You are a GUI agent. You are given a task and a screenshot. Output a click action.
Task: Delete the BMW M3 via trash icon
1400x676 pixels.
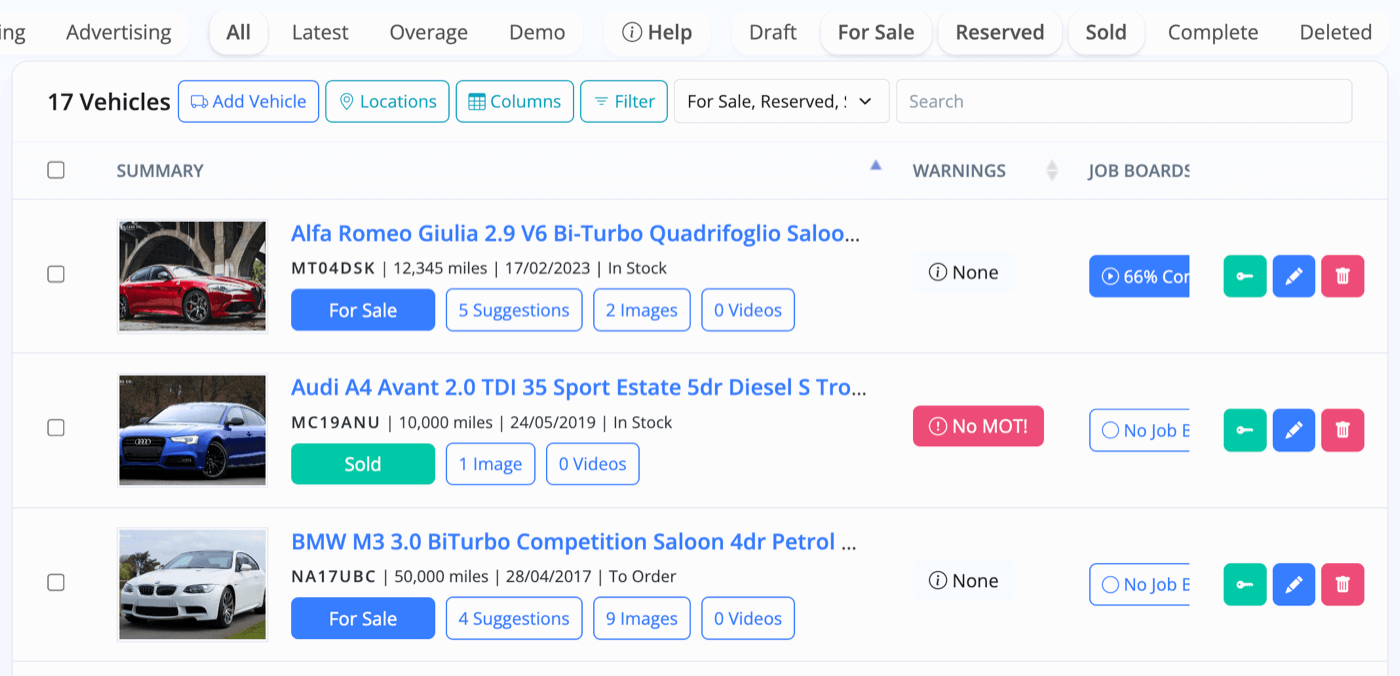(1343, 584)
